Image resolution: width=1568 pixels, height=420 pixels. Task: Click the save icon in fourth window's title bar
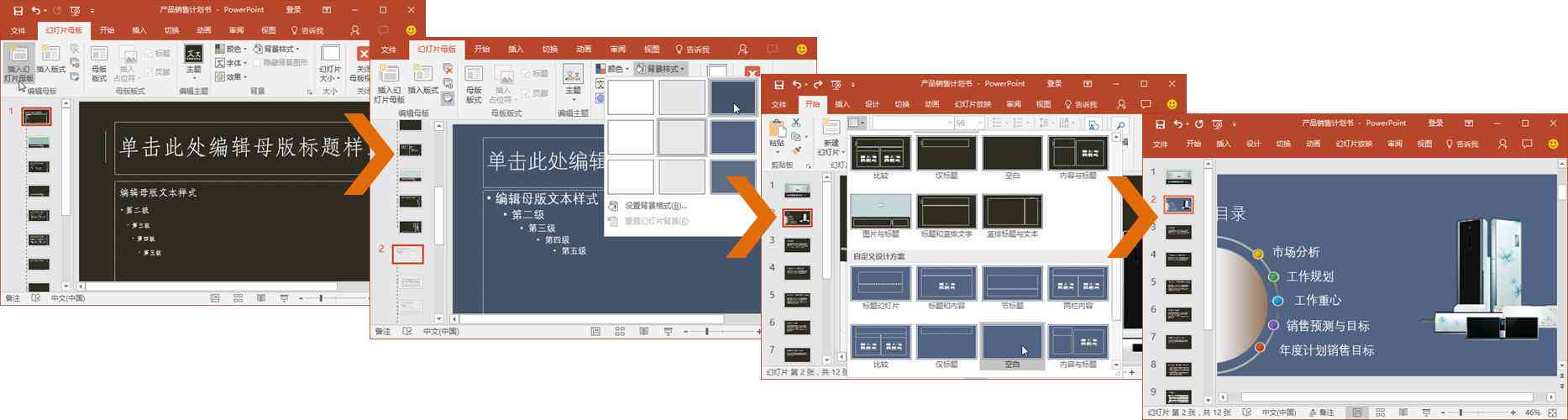coord(1160,123)
